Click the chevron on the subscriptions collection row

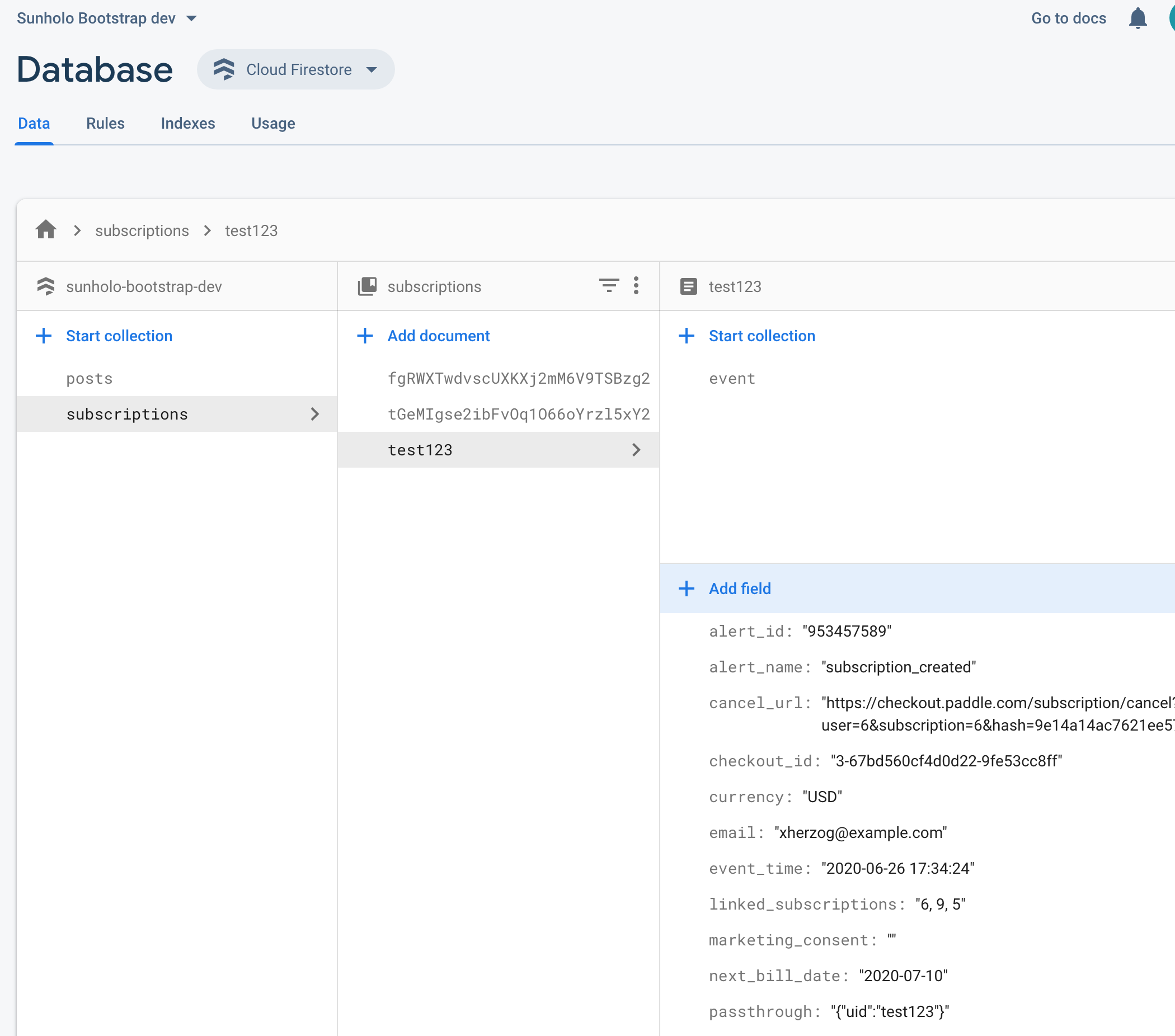[x=314, y=415]
